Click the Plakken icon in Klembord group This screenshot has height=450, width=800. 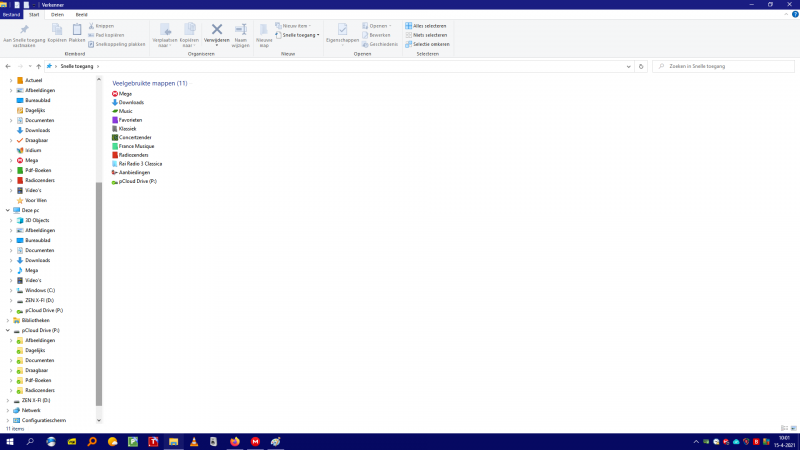pyautogui.click(x=77, y=31)
